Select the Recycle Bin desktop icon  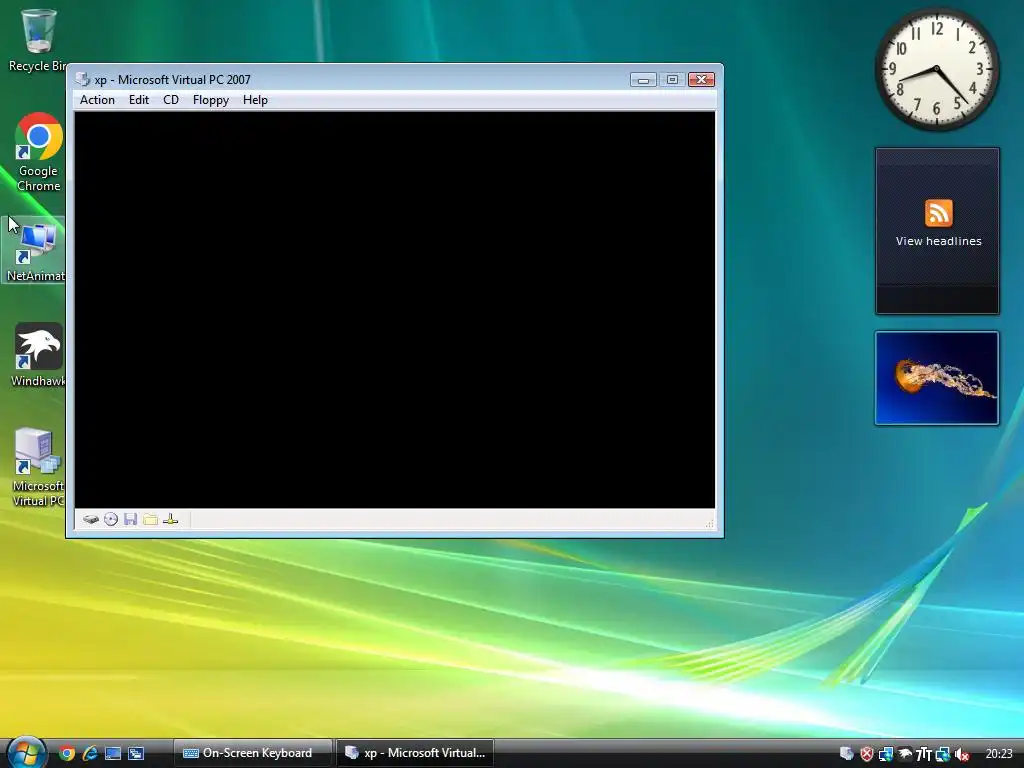(x=37, y=39)
